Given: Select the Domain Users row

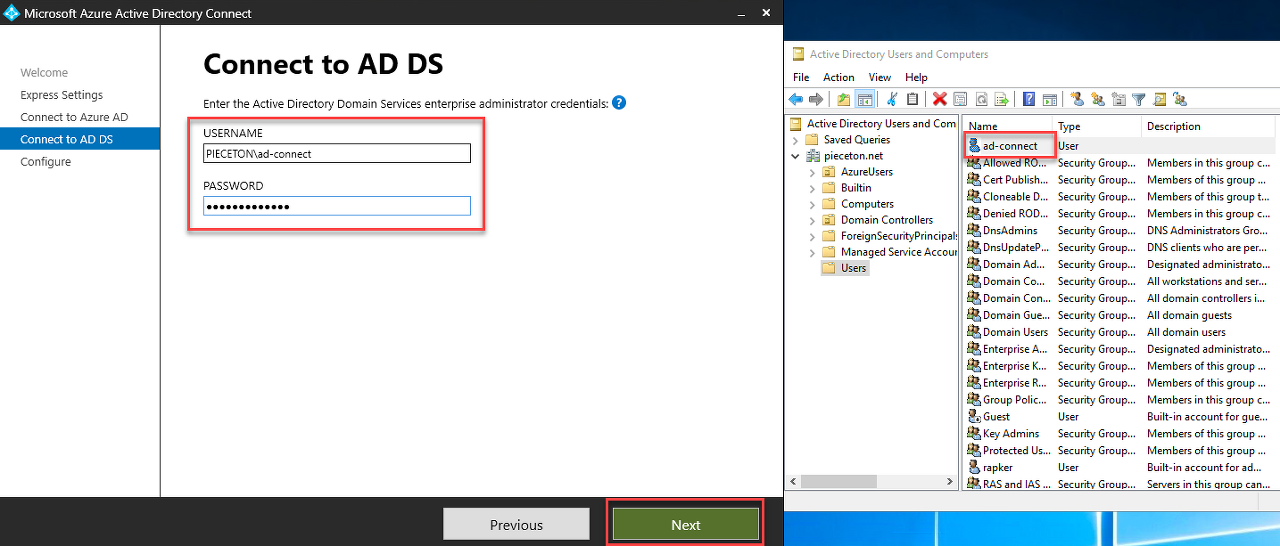Looking at the screenshot, I should 1120,332.
